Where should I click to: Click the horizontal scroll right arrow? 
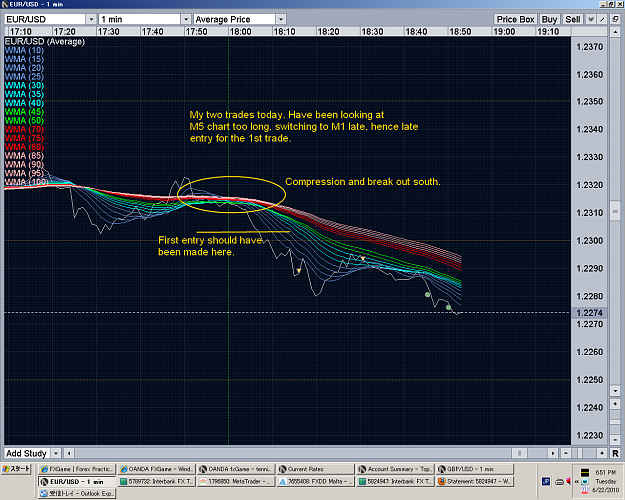(552, 453)
